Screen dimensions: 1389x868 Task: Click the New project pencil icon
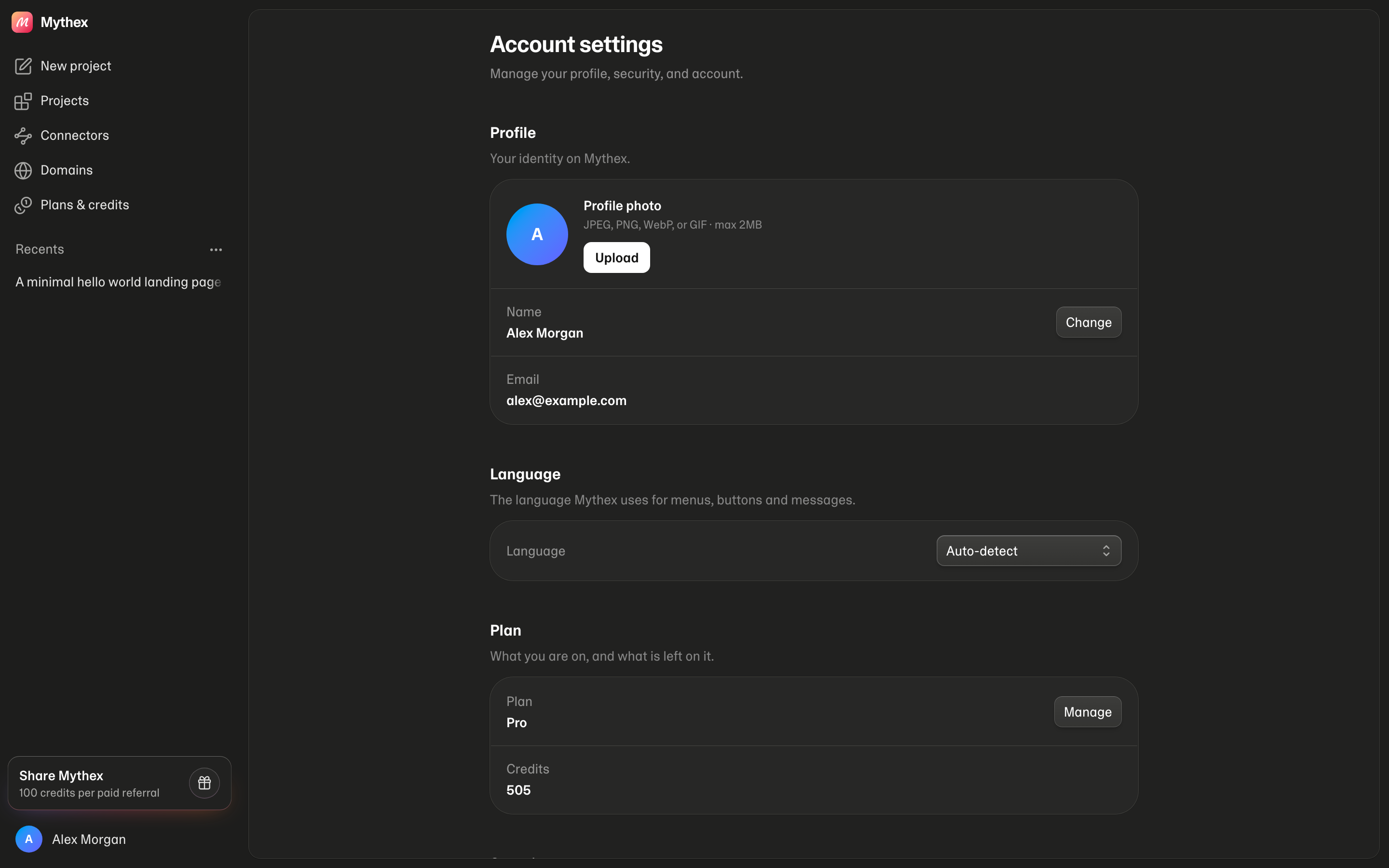23,66
